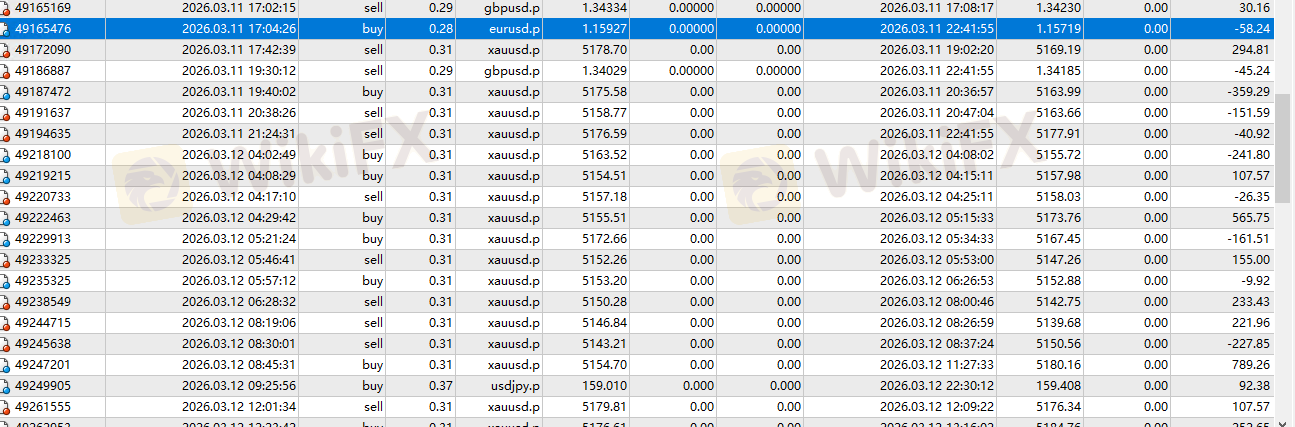
Task: Click the order icon beside ticket 49244715
Action: (x=6, y=323)
